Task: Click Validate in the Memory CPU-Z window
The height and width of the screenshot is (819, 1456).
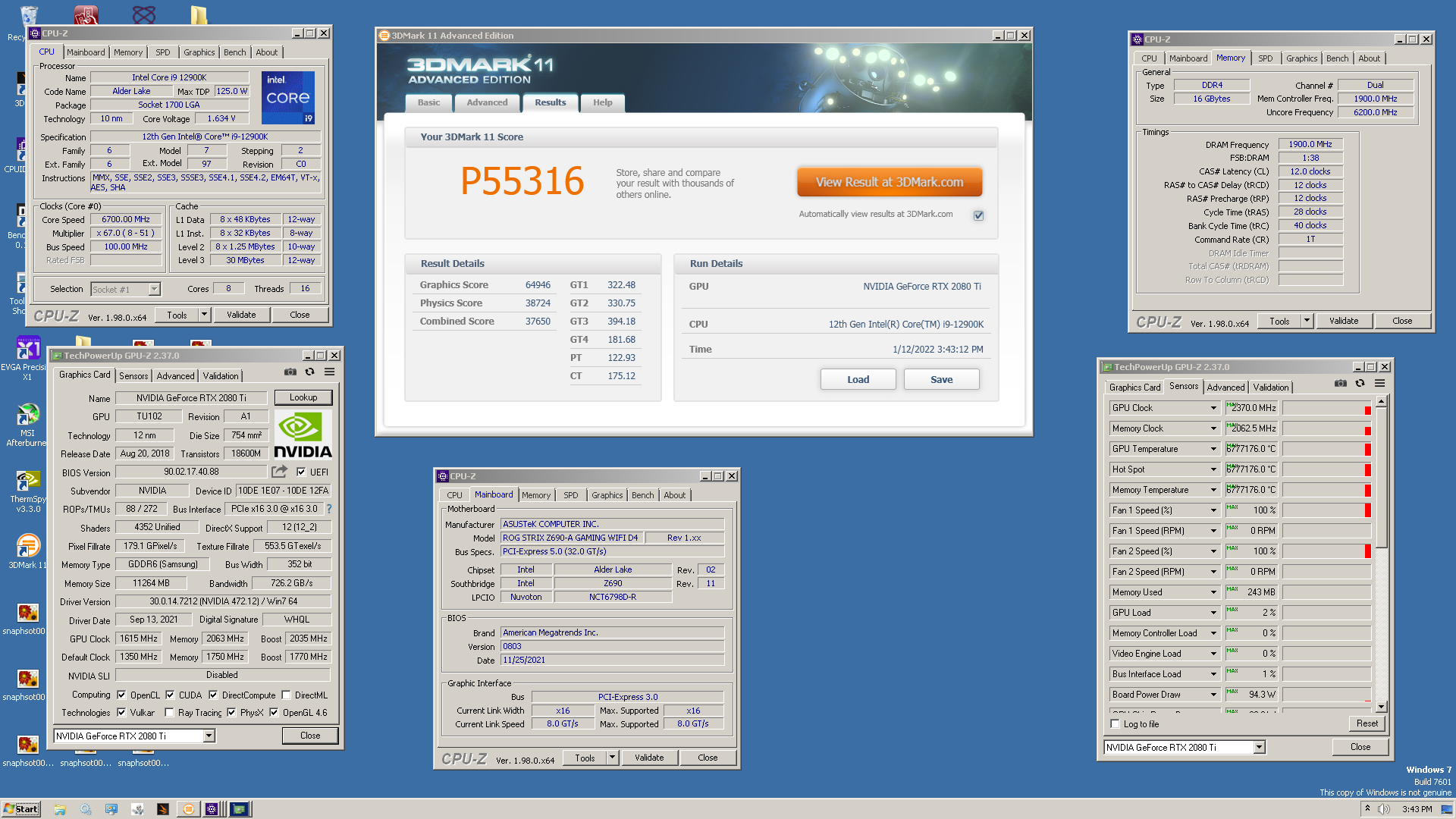Action: point(1343,321)
